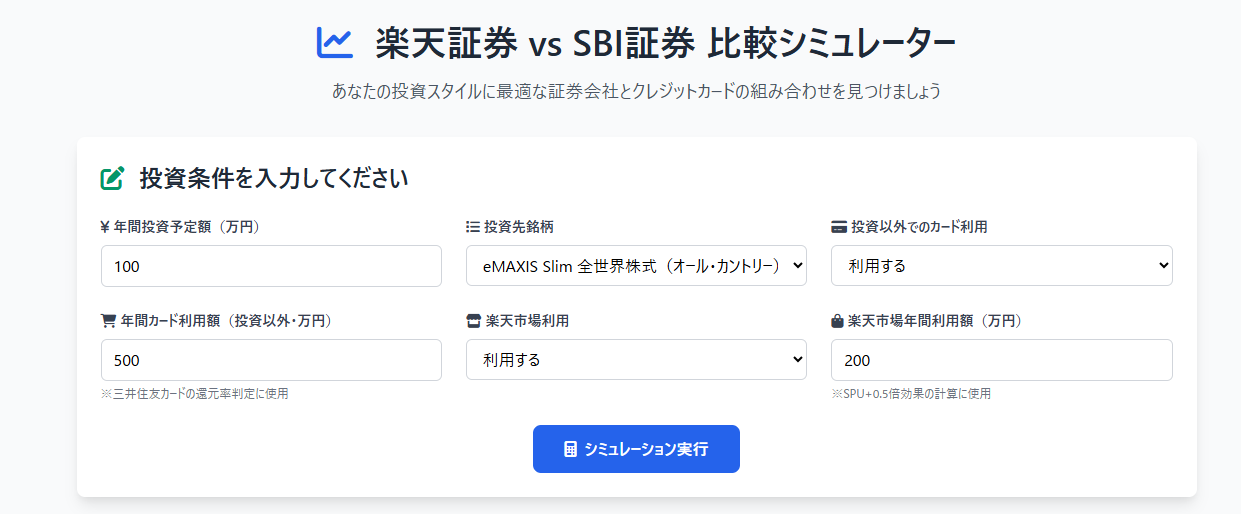The width and height of the screenshot is (1241, 514).
Task: Run simulation with シミュレーション実行 button
Action: click(636, 449)
